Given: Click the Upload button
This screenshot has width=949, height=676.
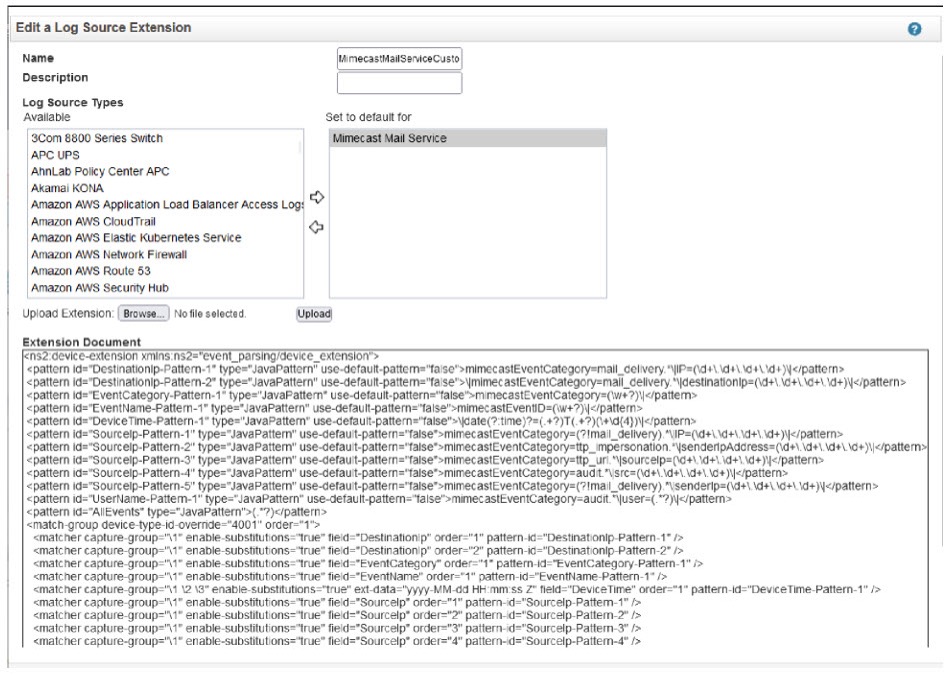Looking at the screenshot, I should 314,314.
